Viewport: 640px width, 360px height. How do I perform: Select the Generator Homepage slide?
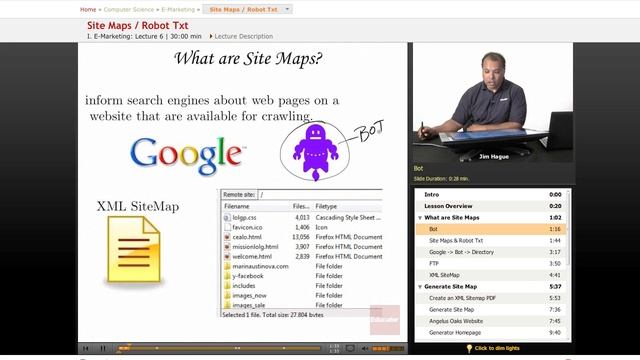pos(491,333)
